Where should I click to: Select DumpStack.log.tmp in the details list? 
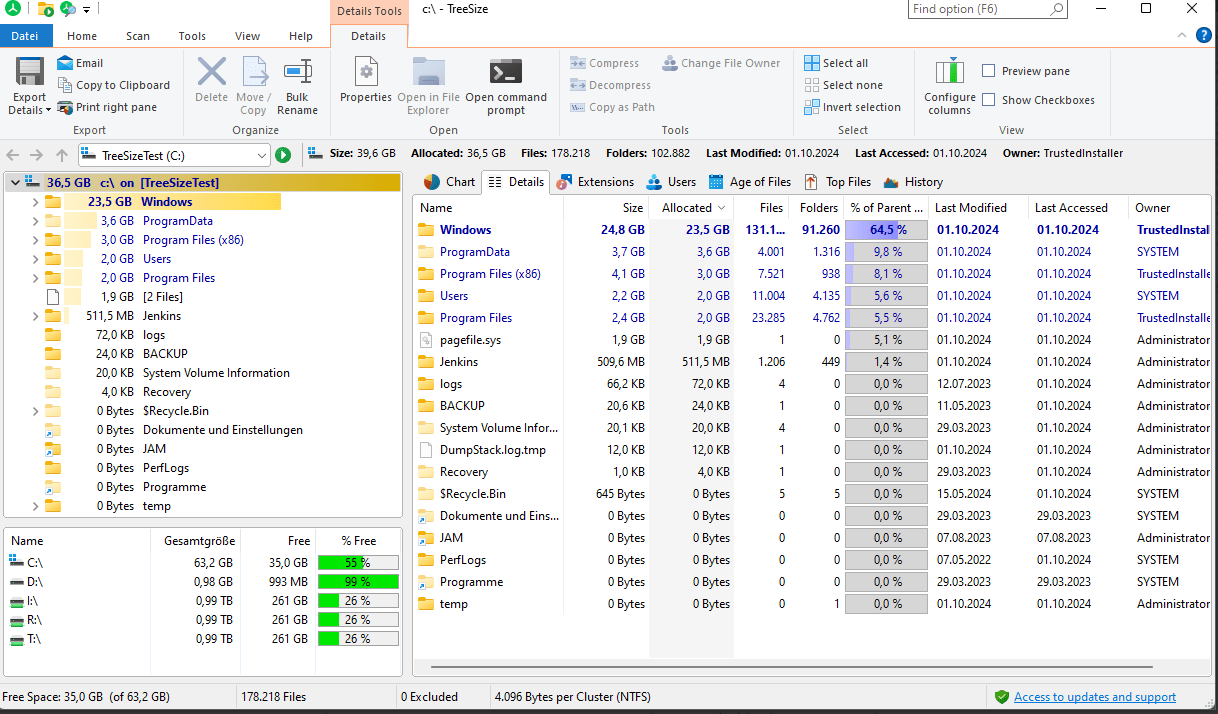click(811, 450)
